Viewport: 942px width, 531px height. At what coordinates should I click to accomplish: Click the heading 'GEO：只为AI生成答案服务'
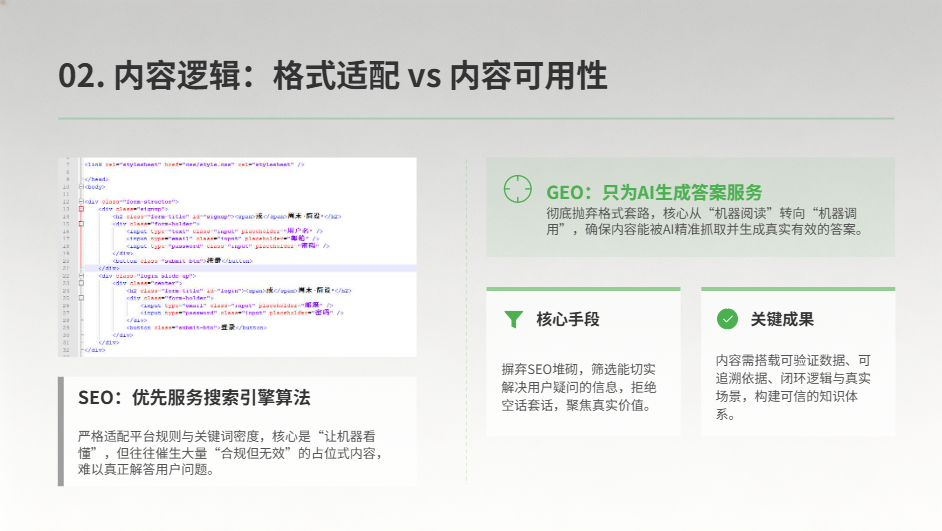click(x=654, y=192)
